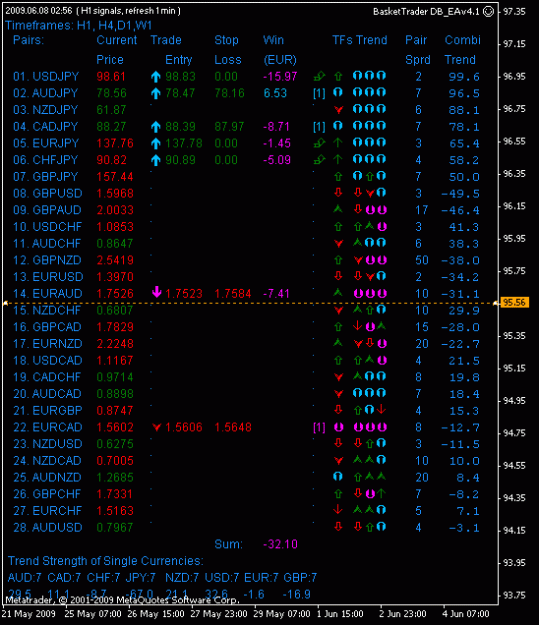Click the 21 May 2009 time axis label
This screenshot has height=625, width=539.
[x=29, y=614]
